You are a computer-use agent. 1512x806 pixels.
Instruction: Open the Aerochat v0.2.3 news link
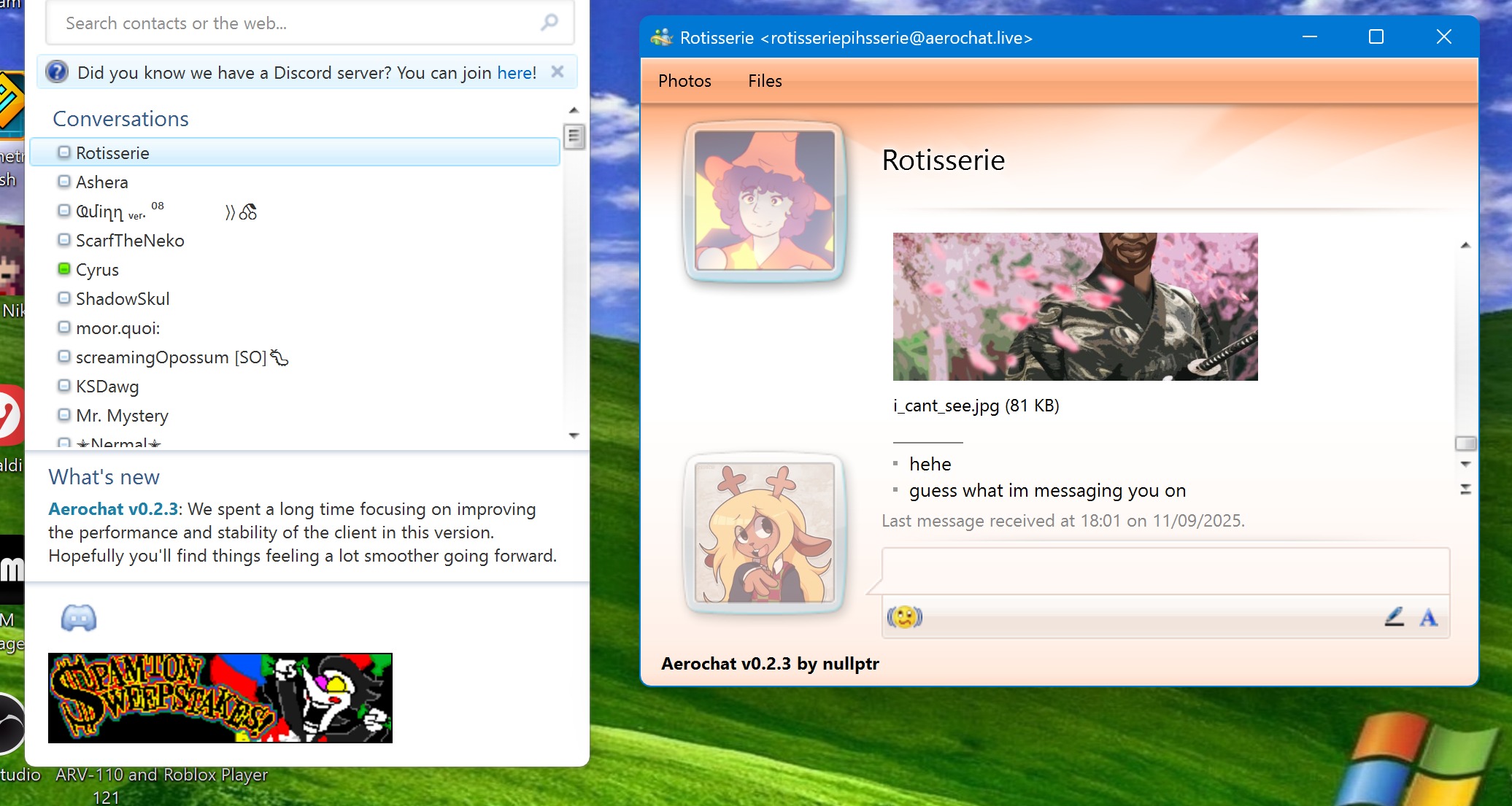[x=113, y=509]
